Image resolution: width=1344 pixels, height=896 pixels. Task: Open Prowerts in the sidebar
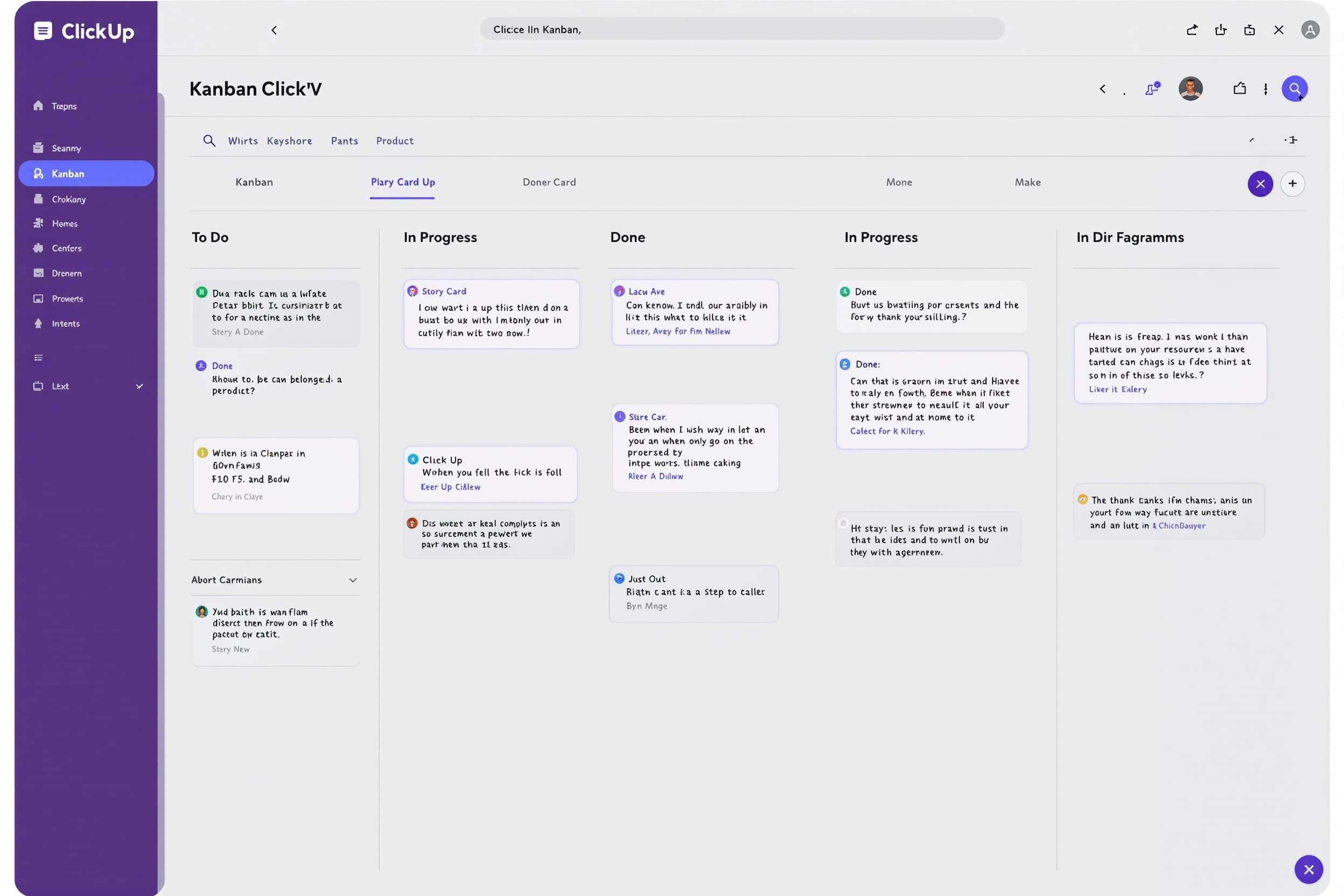(x=58, y=298)
